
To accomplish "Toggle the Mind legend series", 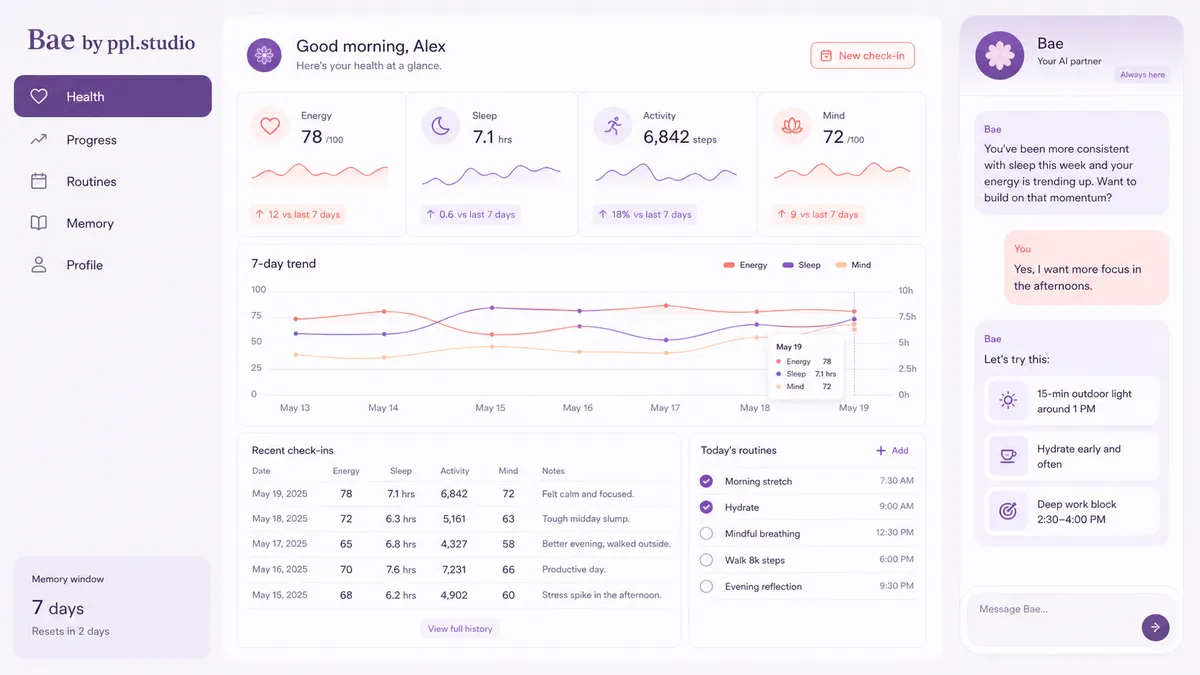I will (853, 265).
